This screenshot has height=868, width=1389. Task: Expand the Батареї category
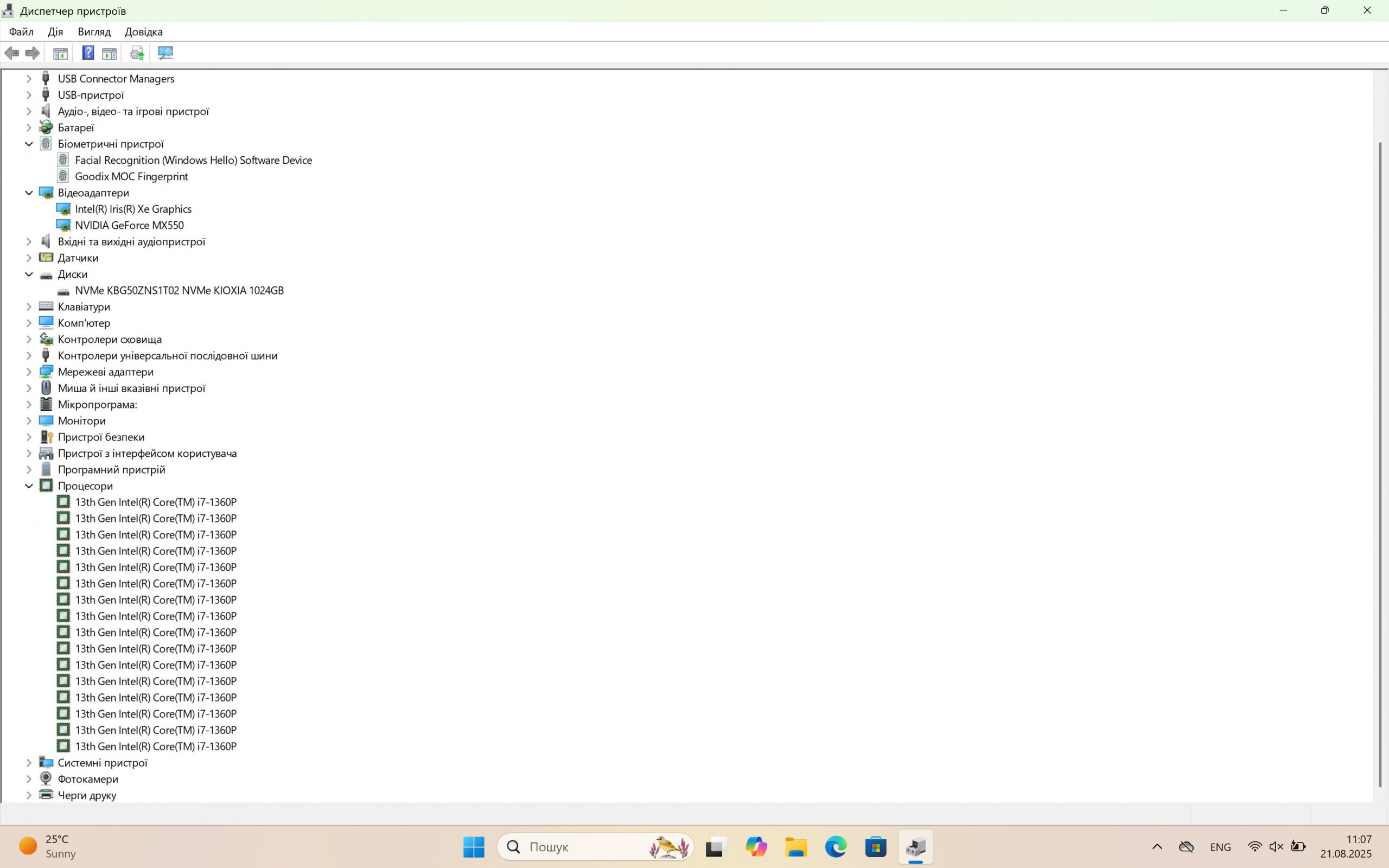pos(29,127)
